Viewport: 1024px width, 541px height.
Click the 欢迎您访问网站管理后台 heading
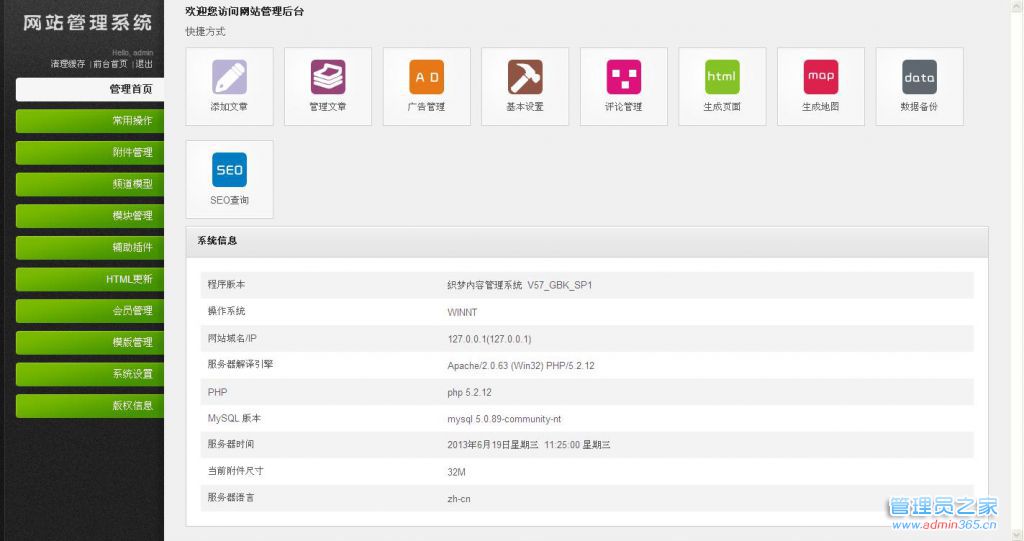(245, 11)
